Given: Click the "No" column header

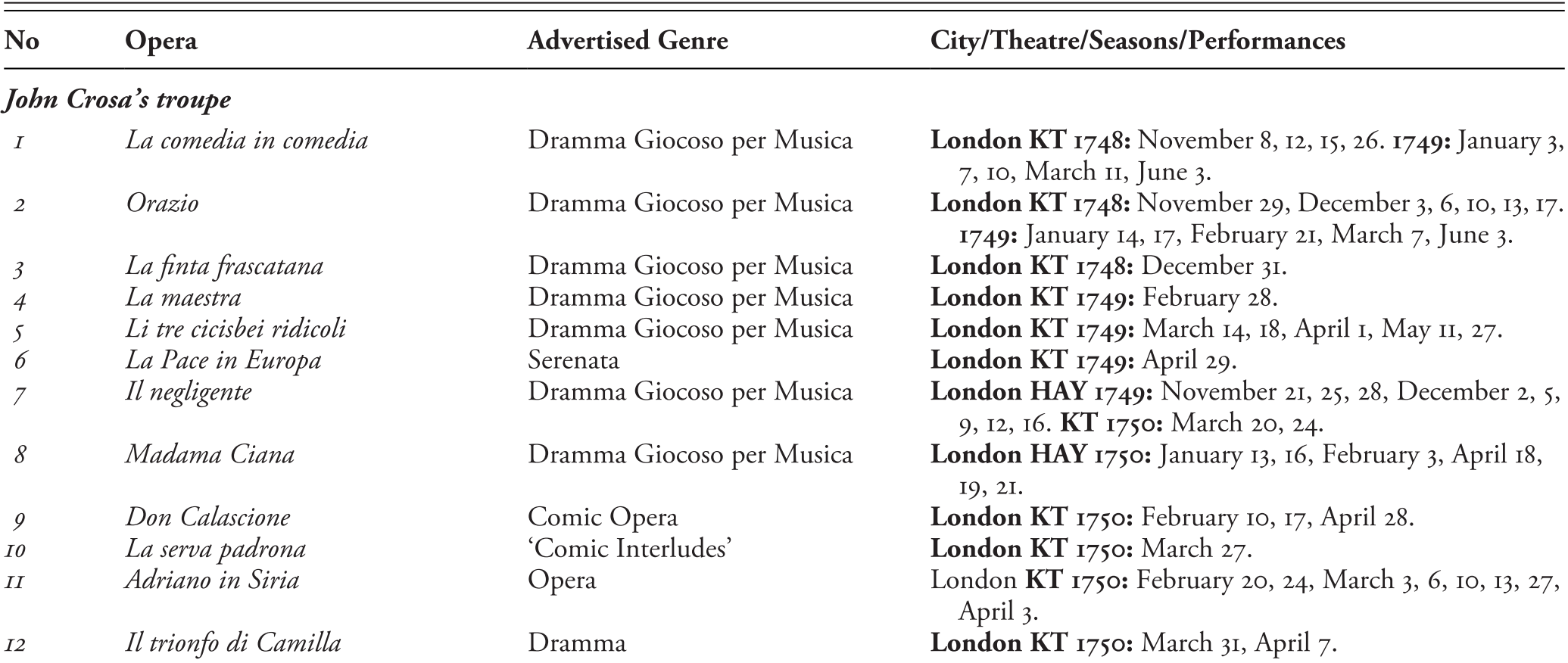Looking at the screenshot, I should point(21,41).
